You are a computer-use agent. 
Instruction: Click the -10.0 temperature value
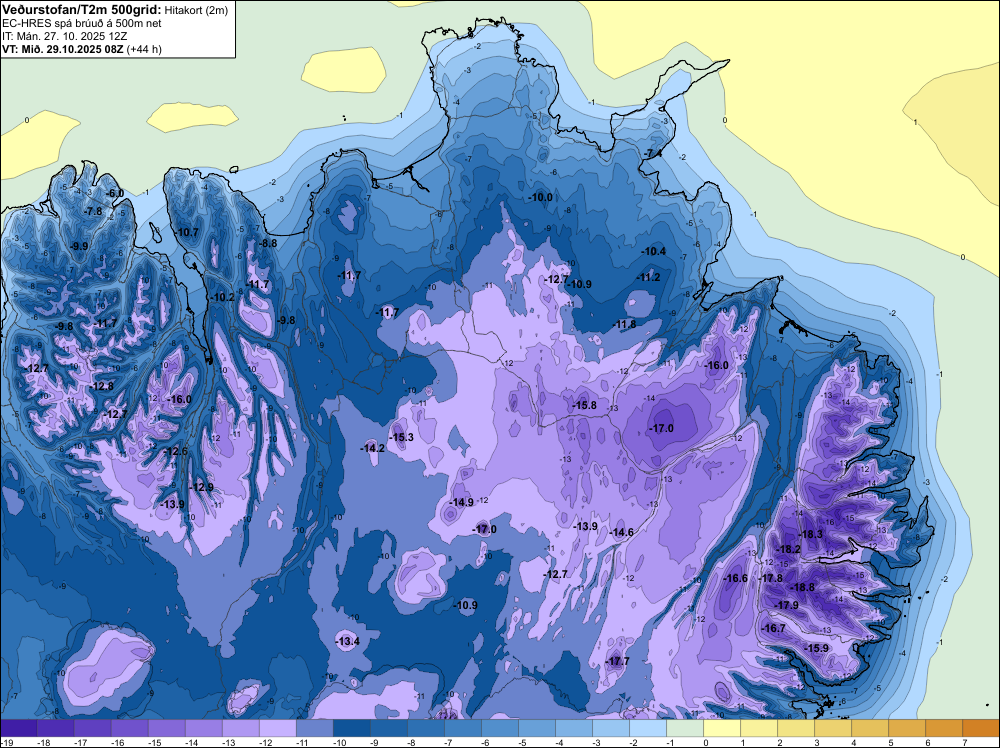coord(540,198)
